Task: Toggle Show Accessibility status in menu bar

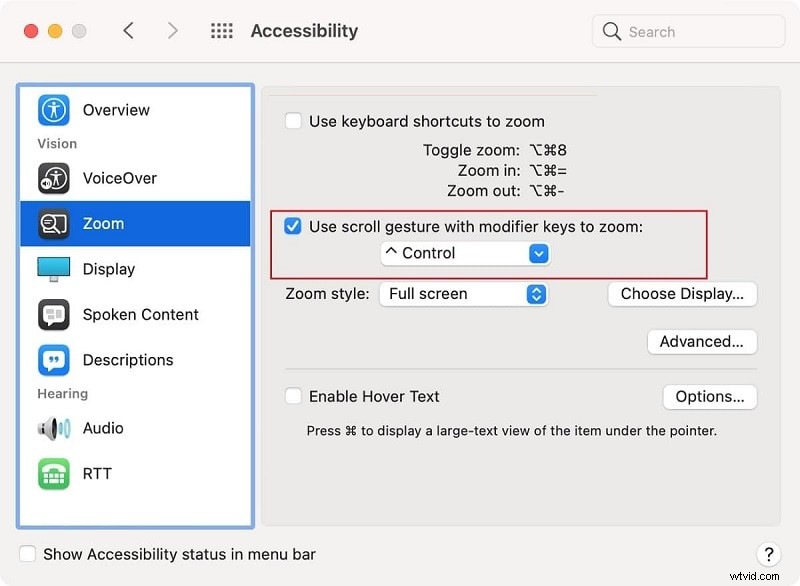Action: click(x=27, y=554)
